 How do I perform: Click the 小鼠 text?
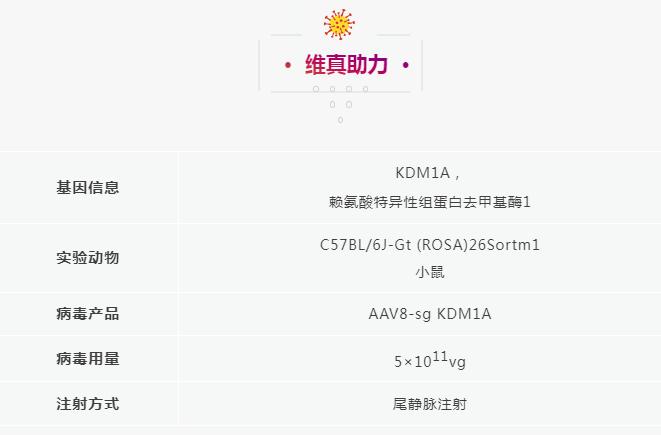coord(429,271)
